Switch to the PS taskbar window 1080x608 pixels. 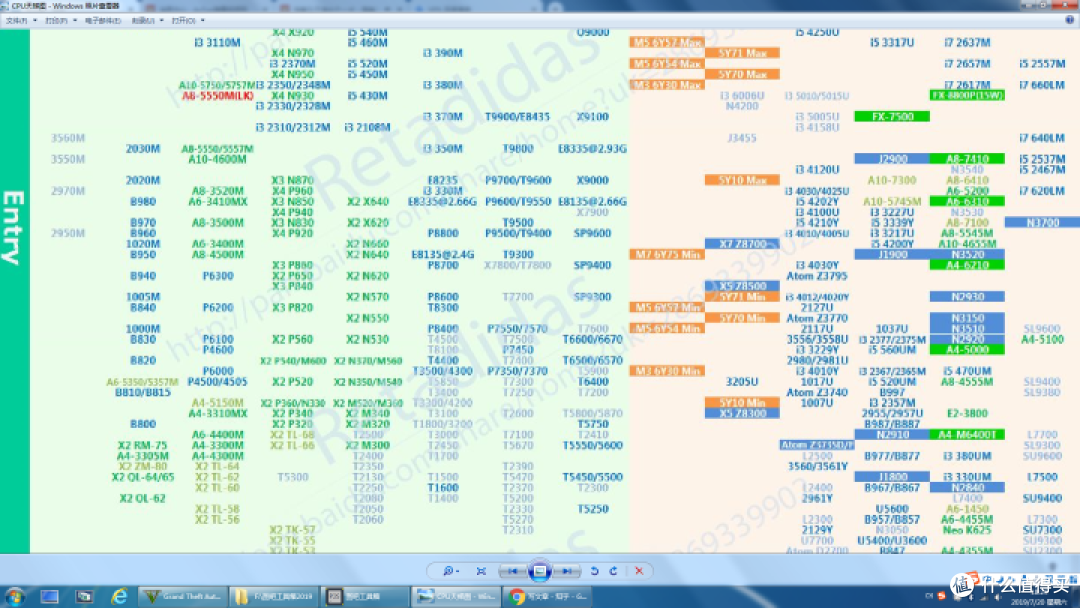[365, 596]
